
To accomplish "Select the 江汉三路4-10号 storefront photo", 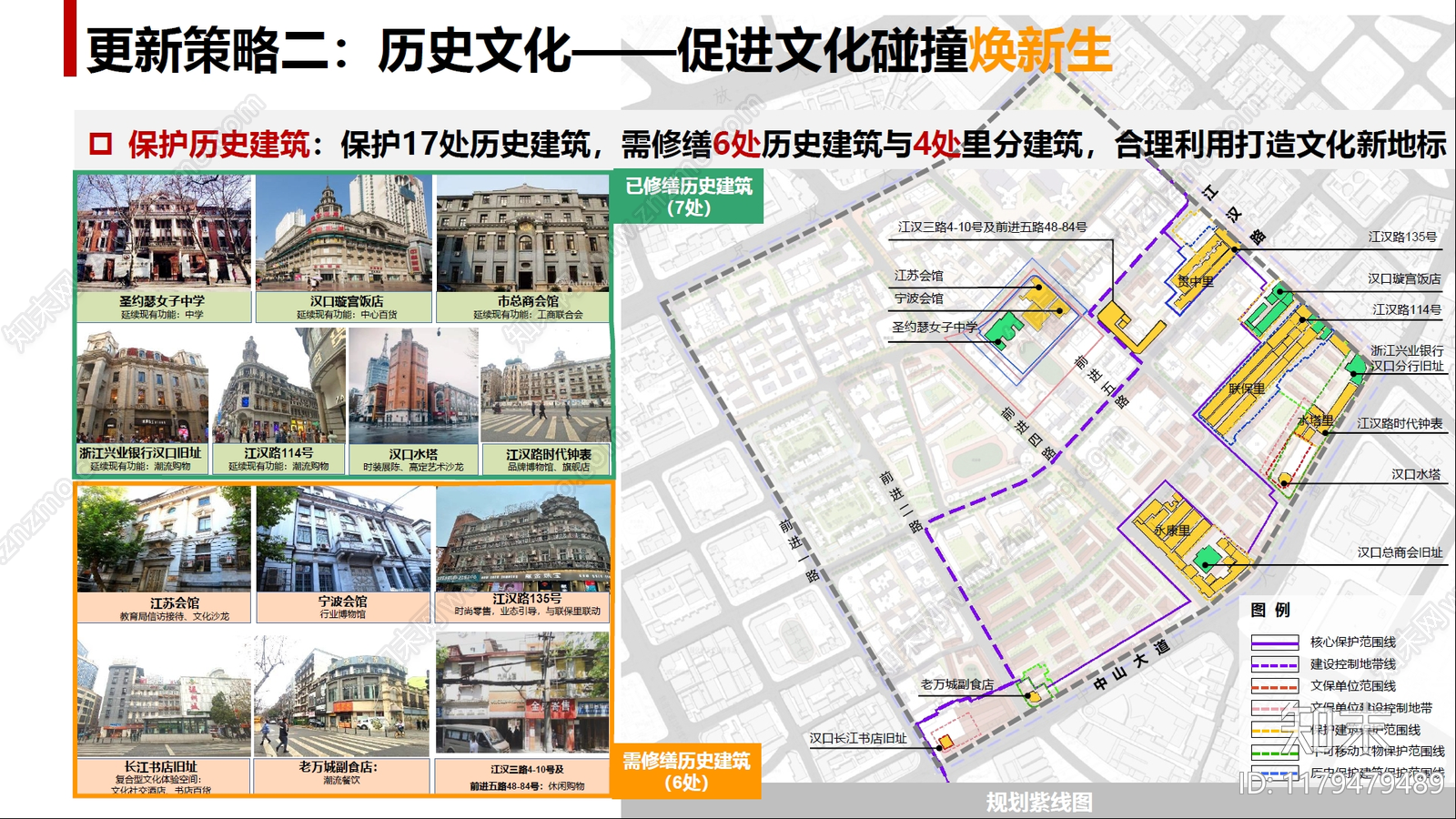I will coord(522,693).
